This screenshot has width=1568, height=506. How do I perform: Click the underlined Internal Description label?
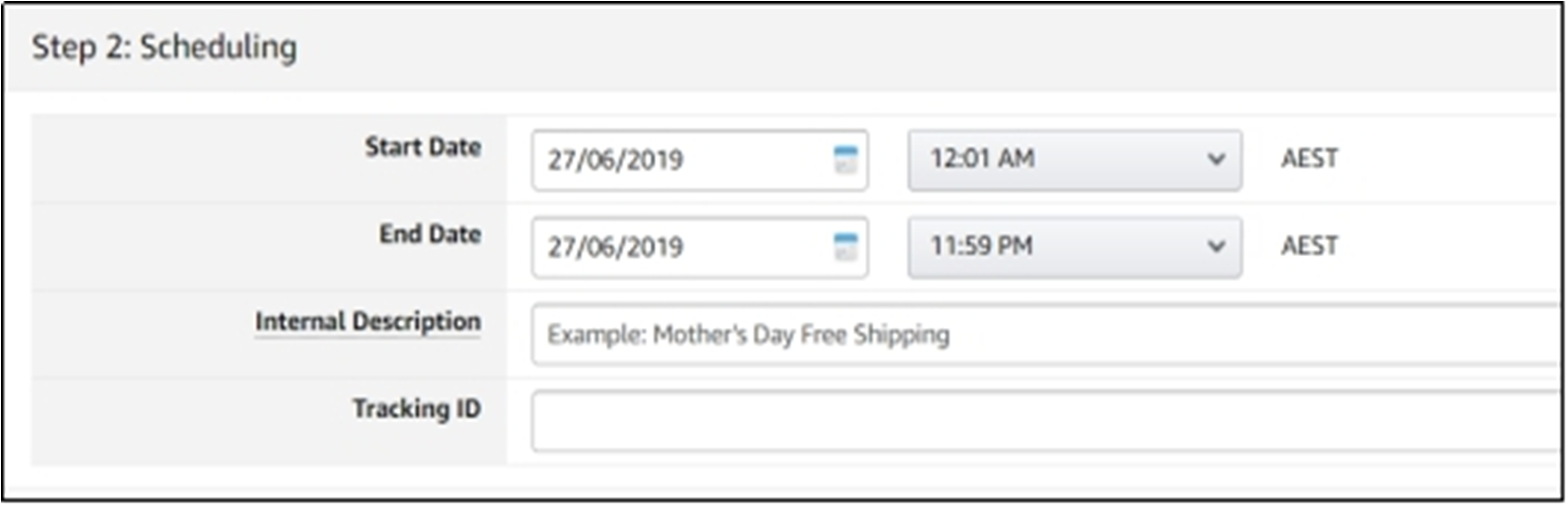[368, 322]
